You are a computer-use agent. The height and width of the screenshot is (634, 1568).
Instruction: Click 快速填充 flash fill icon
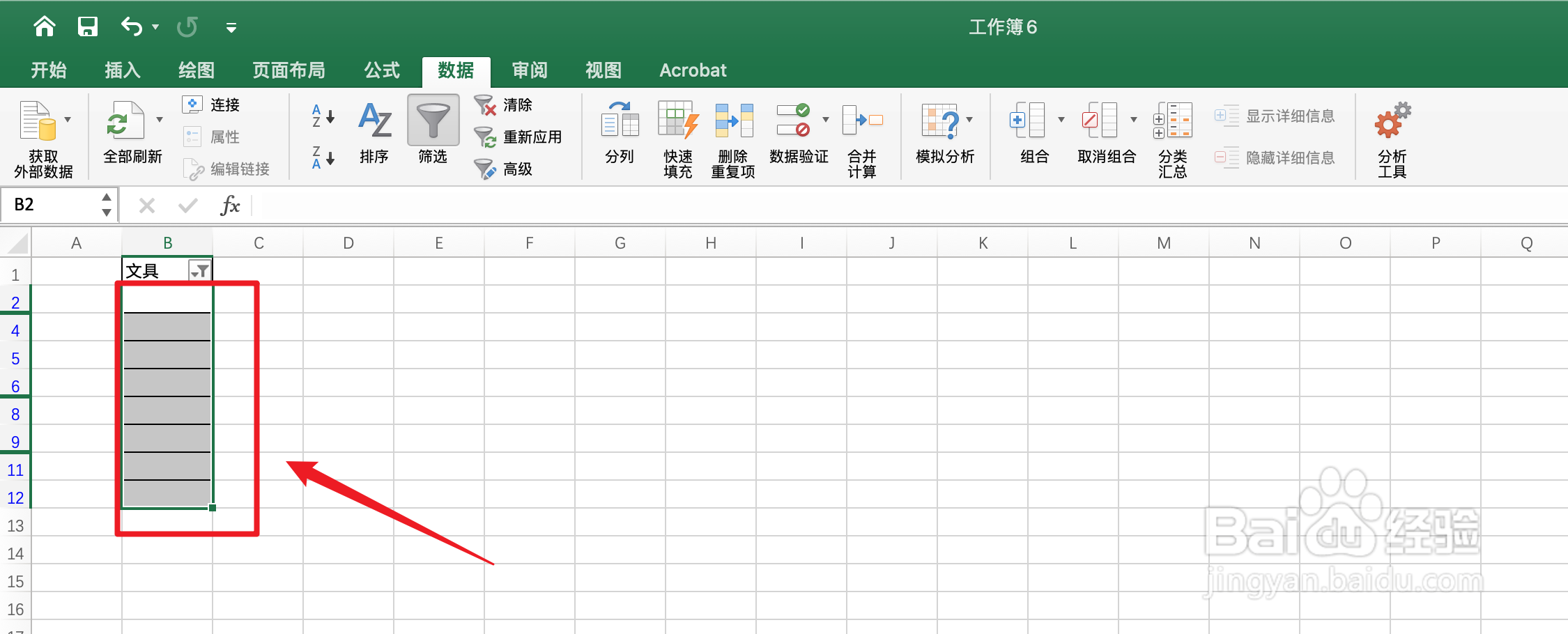(x=678, y=120)
